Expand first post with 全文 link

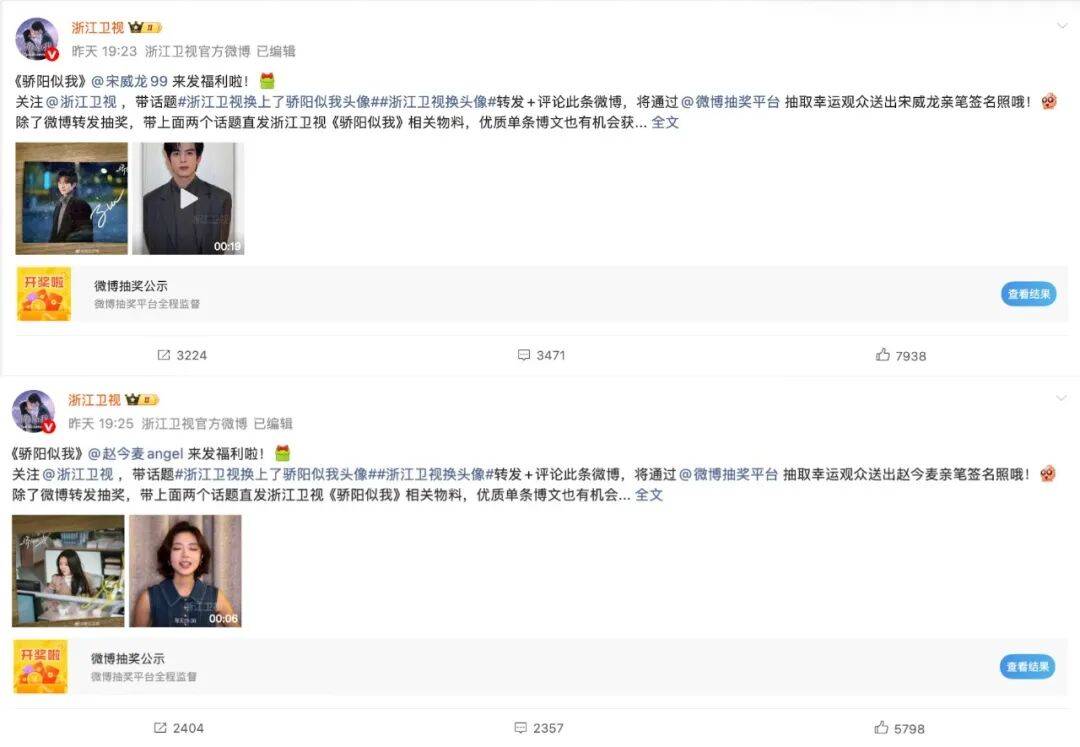pos(665,123)
